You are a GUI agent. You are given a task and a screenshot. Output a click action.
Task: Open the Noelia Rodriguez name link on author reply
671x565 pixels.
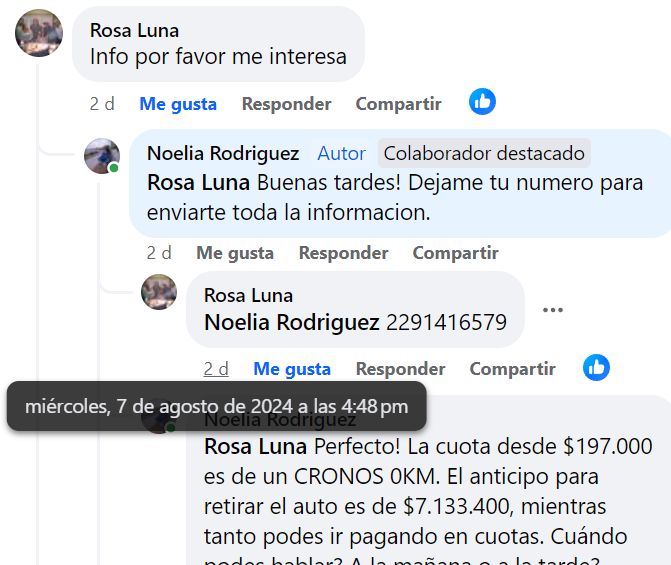pos(223,153)
